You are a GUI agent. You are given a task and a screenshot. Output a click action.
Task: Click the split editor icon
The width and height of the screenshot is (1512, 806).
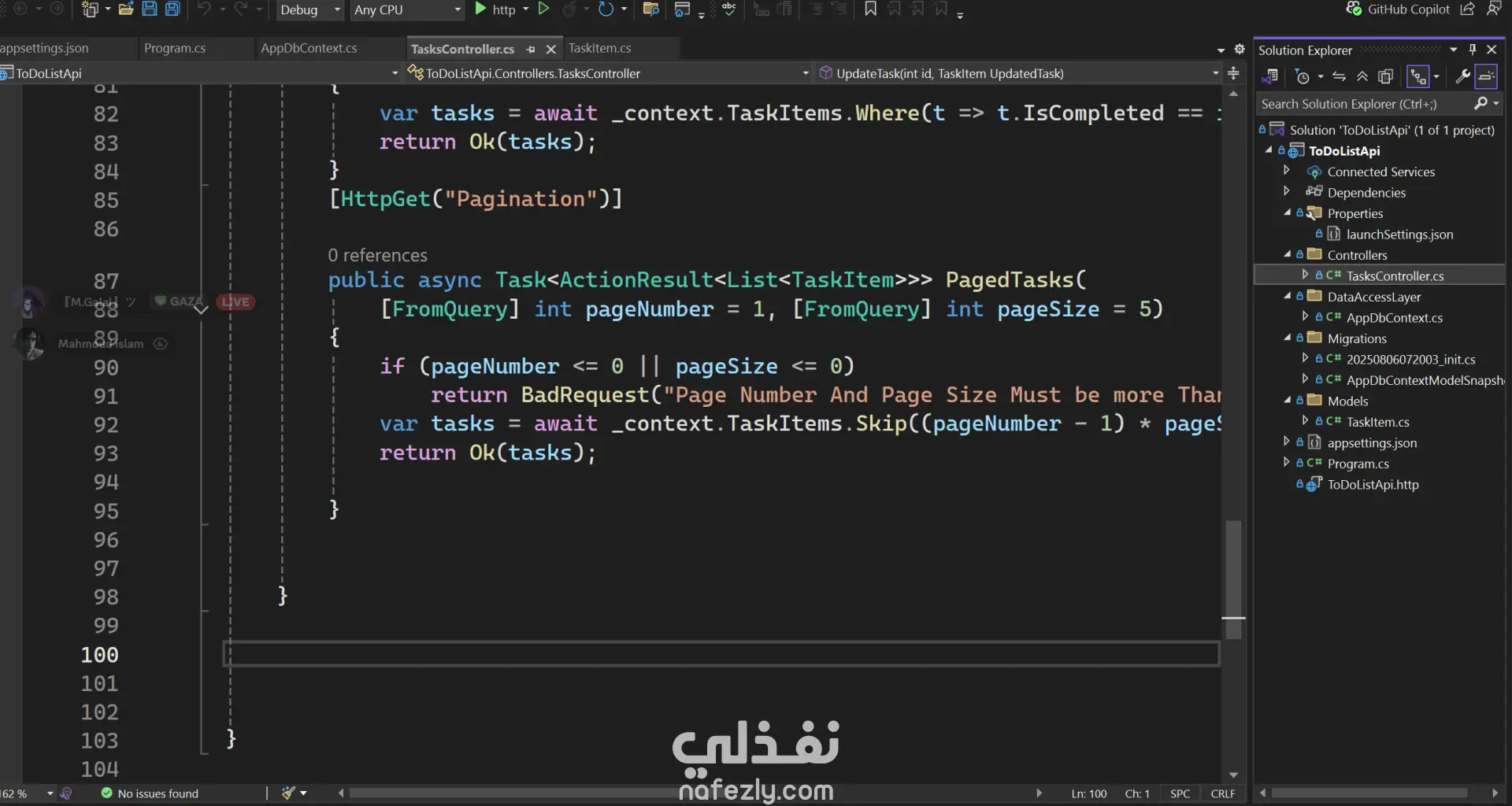[x=1233, y=73]
